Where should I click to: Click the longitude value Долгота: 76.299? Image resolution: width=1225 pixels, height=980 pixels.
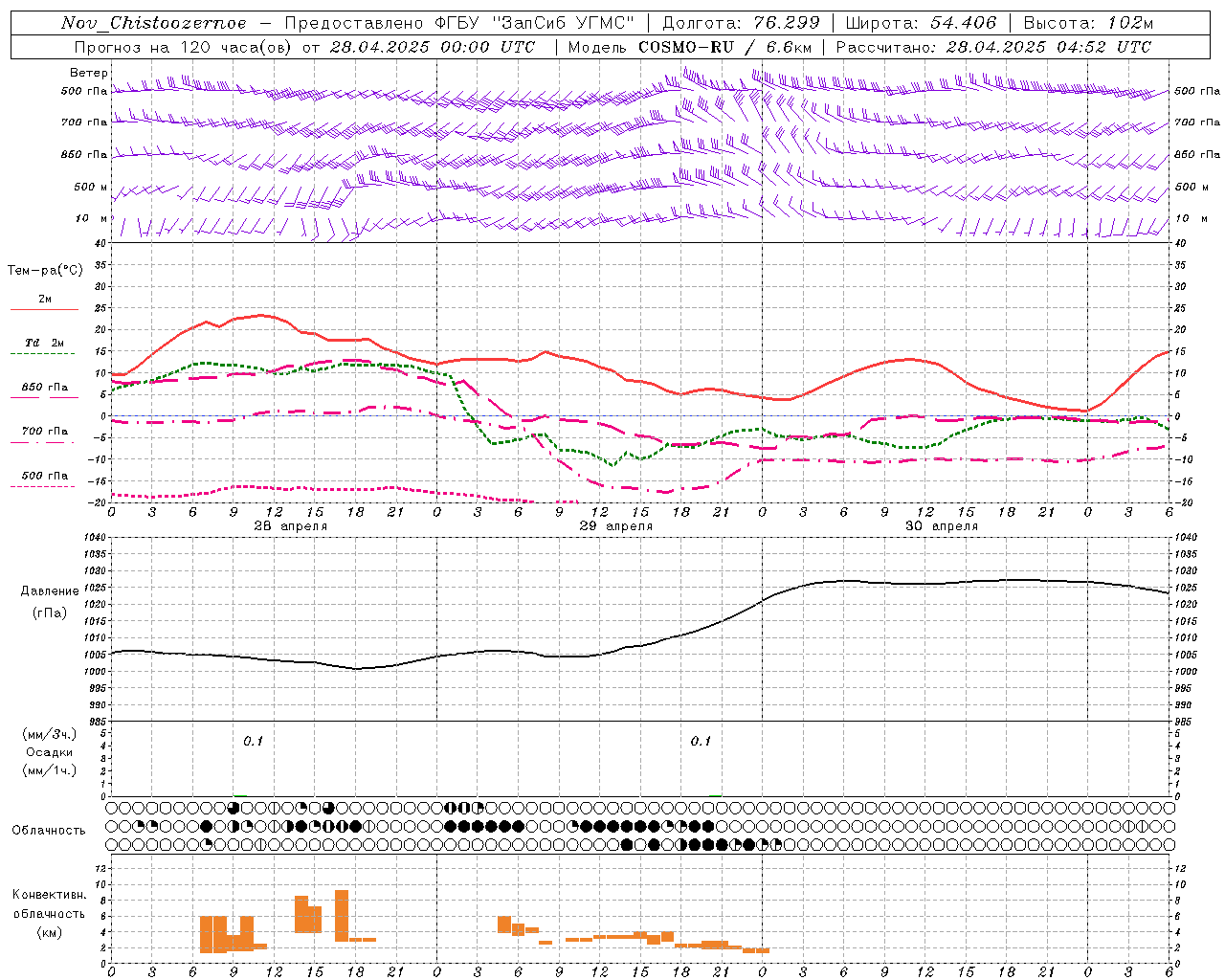pyautogui.click(x=742, y=23)
